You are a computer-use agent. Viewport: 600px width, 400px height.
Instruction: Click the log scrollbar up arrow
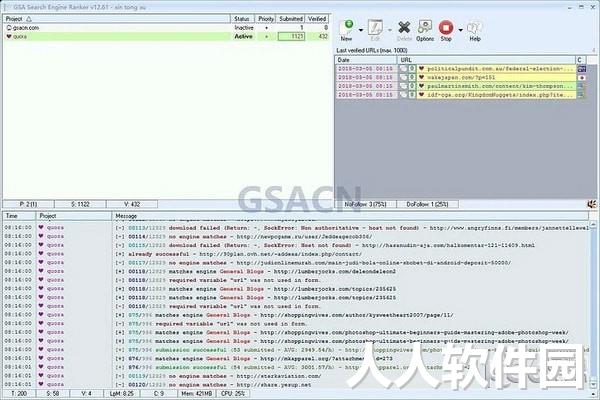click(x=593, y=224)
